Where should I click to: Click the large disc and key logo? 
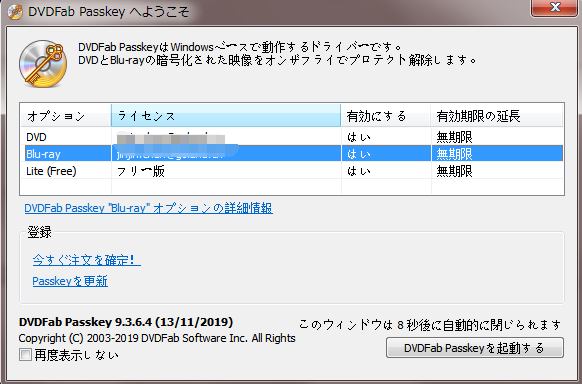[x=43, y=64]
